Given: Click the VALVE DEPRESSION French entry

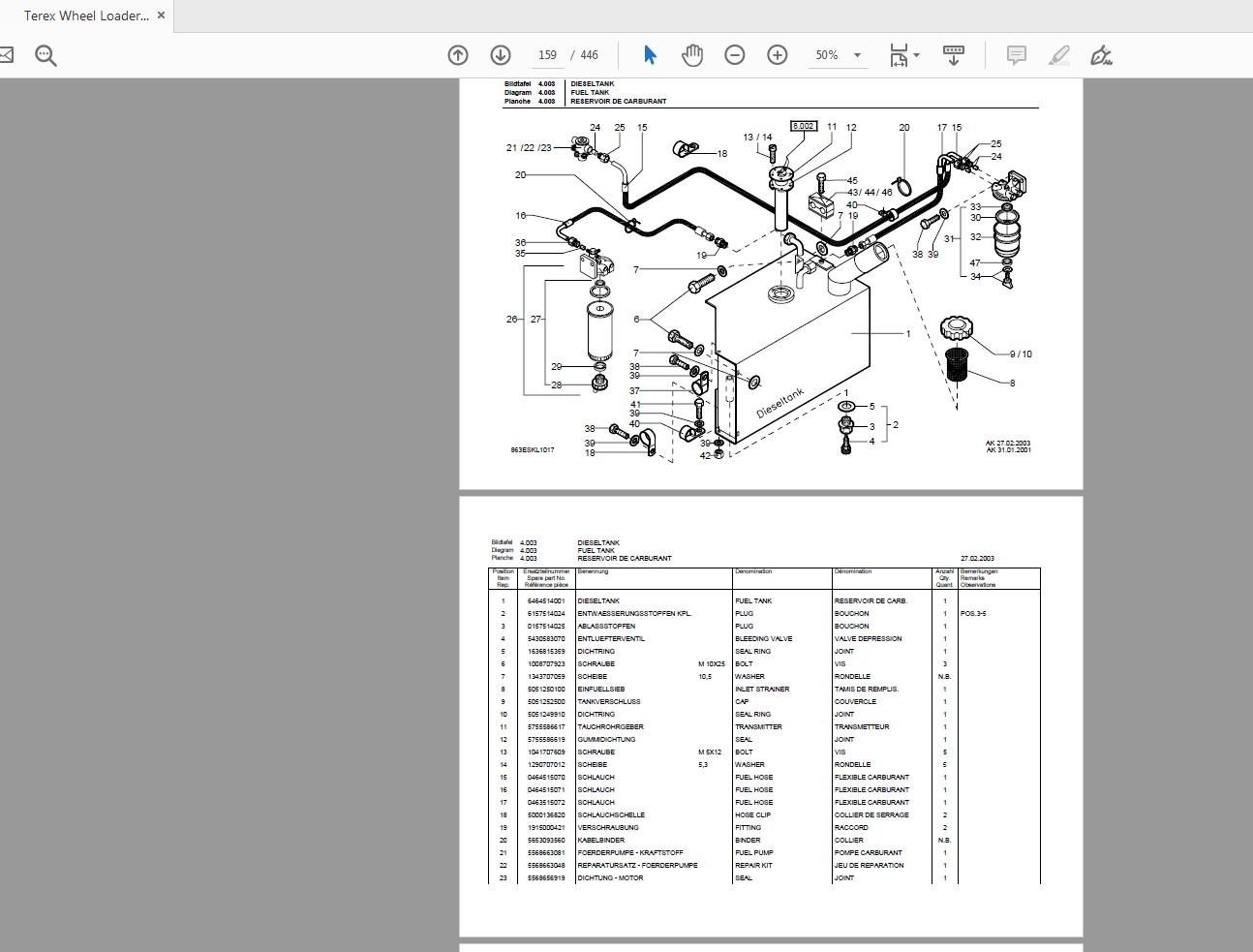Looking at the screenshot, I should pyautogui.click(x=869, y=639).
